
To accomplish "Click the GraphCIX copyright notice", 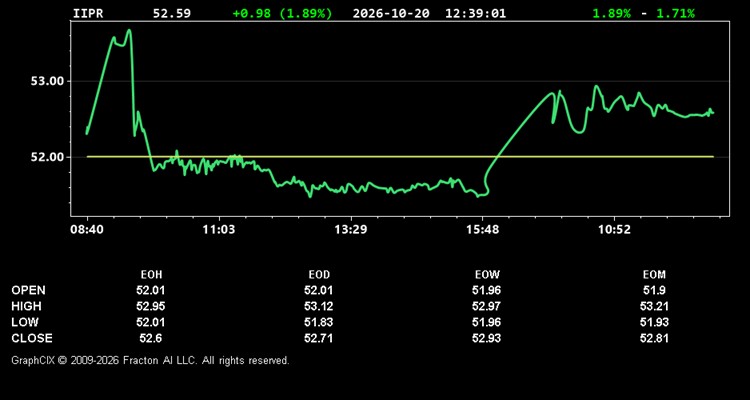I will coord(150,360).
